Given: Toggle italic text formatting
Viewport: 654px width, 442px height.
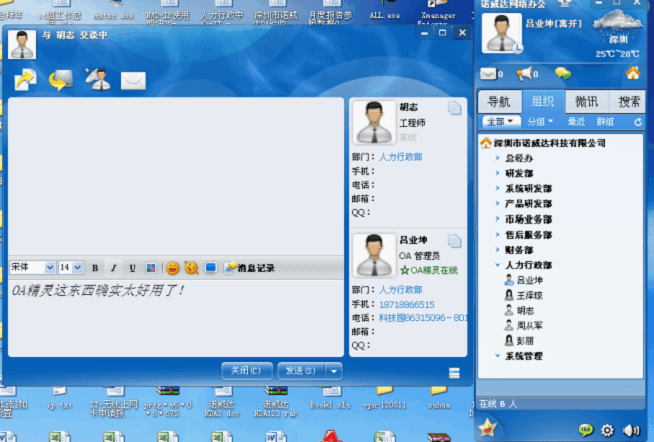Looking at the screenshot, I should [x=113, y=268].
